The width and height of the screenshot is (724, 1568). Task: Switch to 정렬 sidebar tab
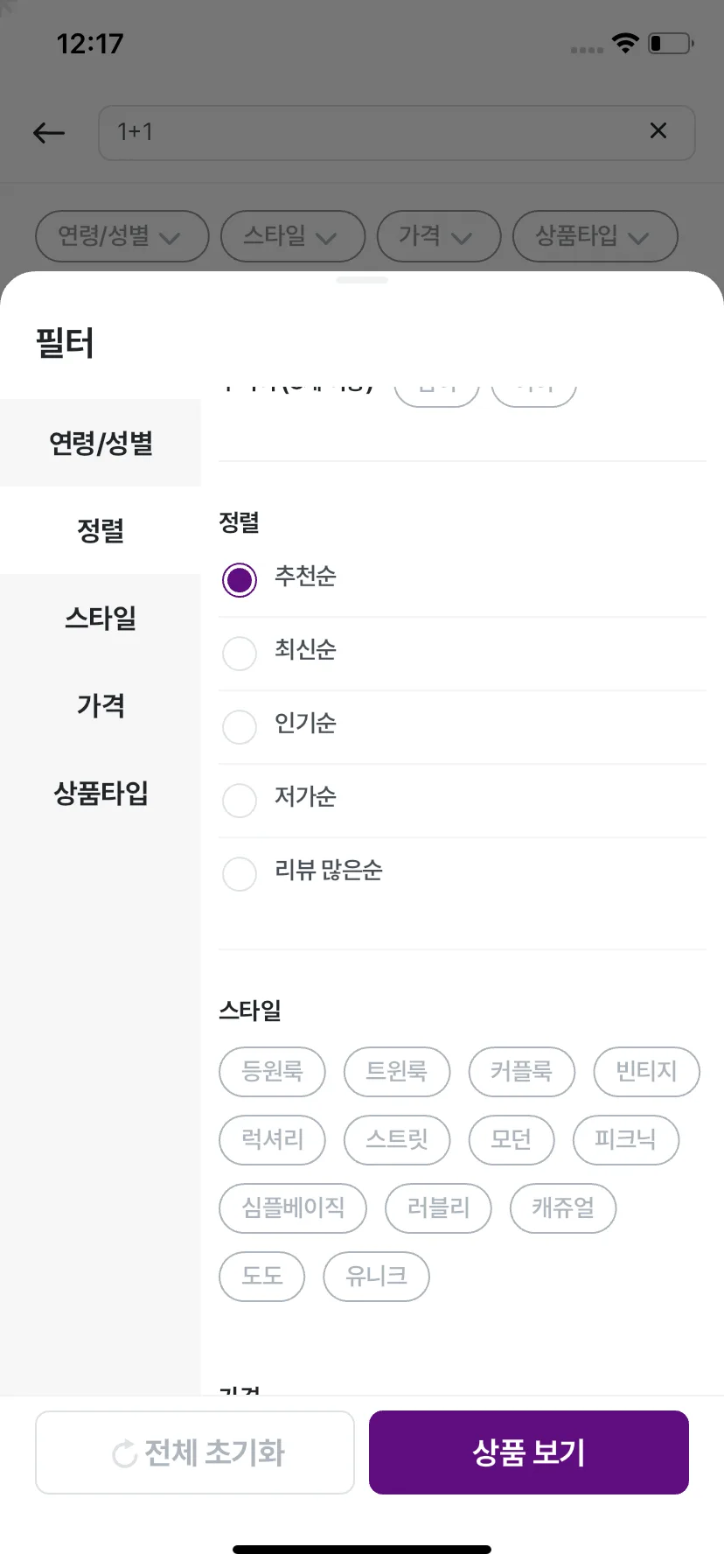coord(101,530)
